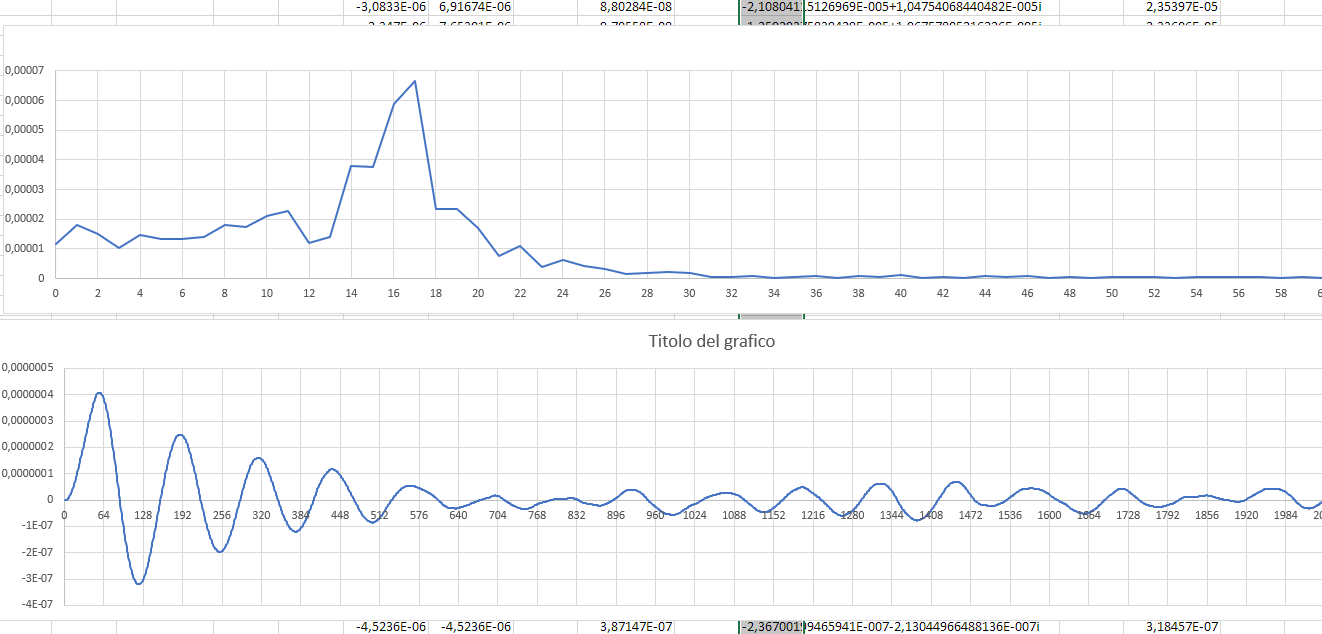The image size is (1322, 634).
Task: Click x-axis label 1024 in lower chart
Action: [x=694, y=514]
